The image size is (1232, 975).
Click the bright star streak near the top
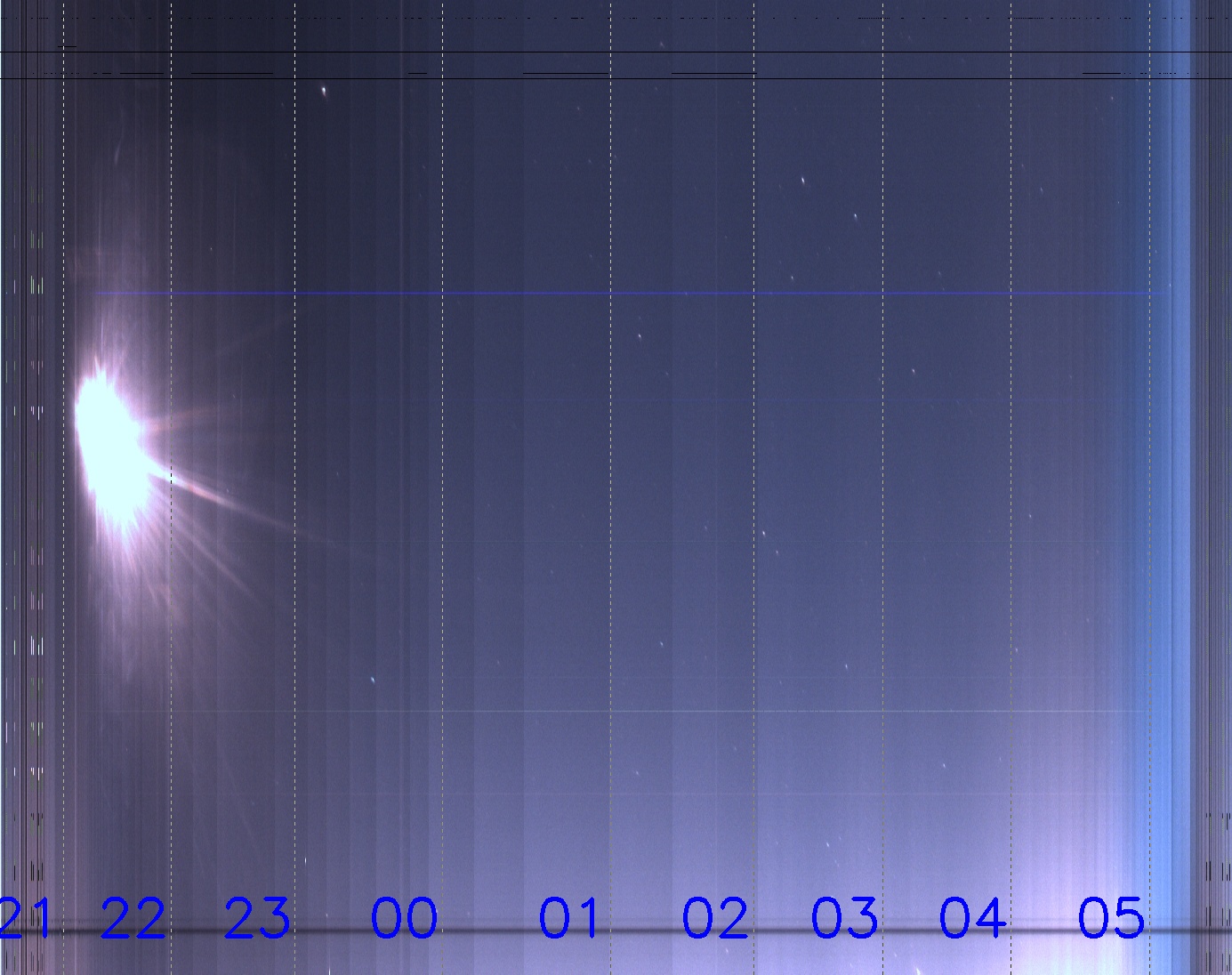(324, 91)
